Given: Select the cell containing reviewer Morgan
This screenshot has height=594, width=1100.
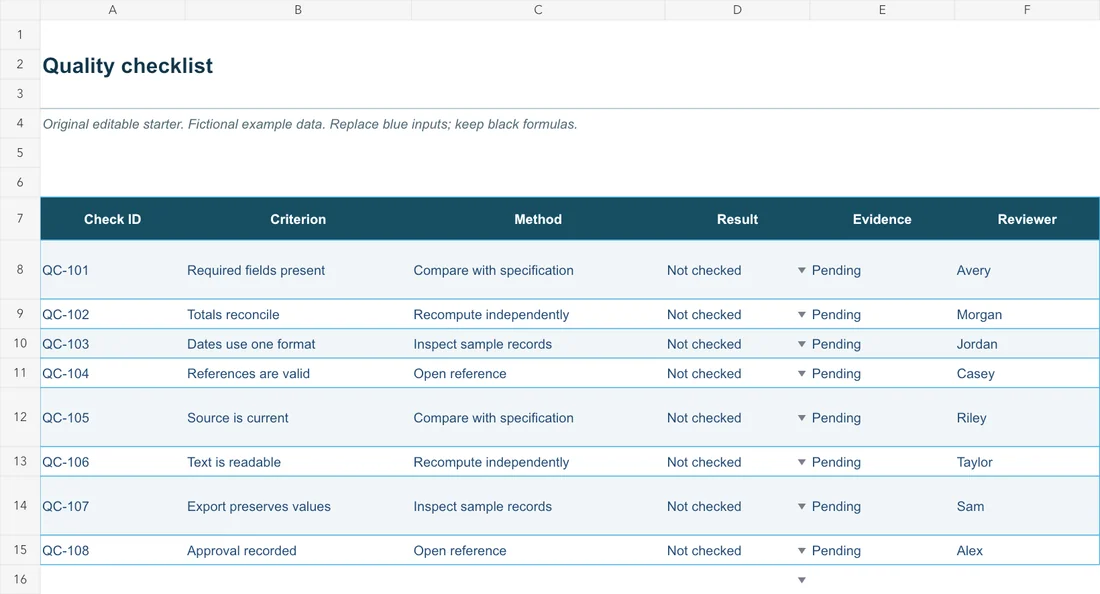Looking at the screenshot, I should tap(1027, 315).
